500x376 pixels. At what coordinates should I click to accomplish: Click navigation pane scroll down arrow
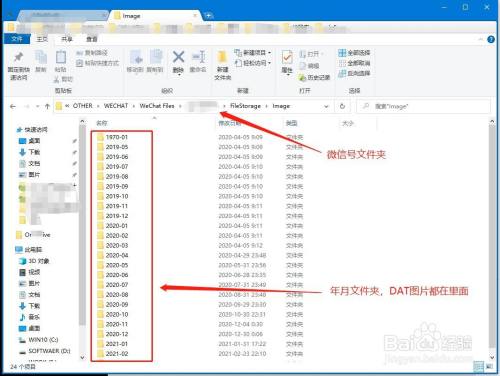tap(82, 357)
